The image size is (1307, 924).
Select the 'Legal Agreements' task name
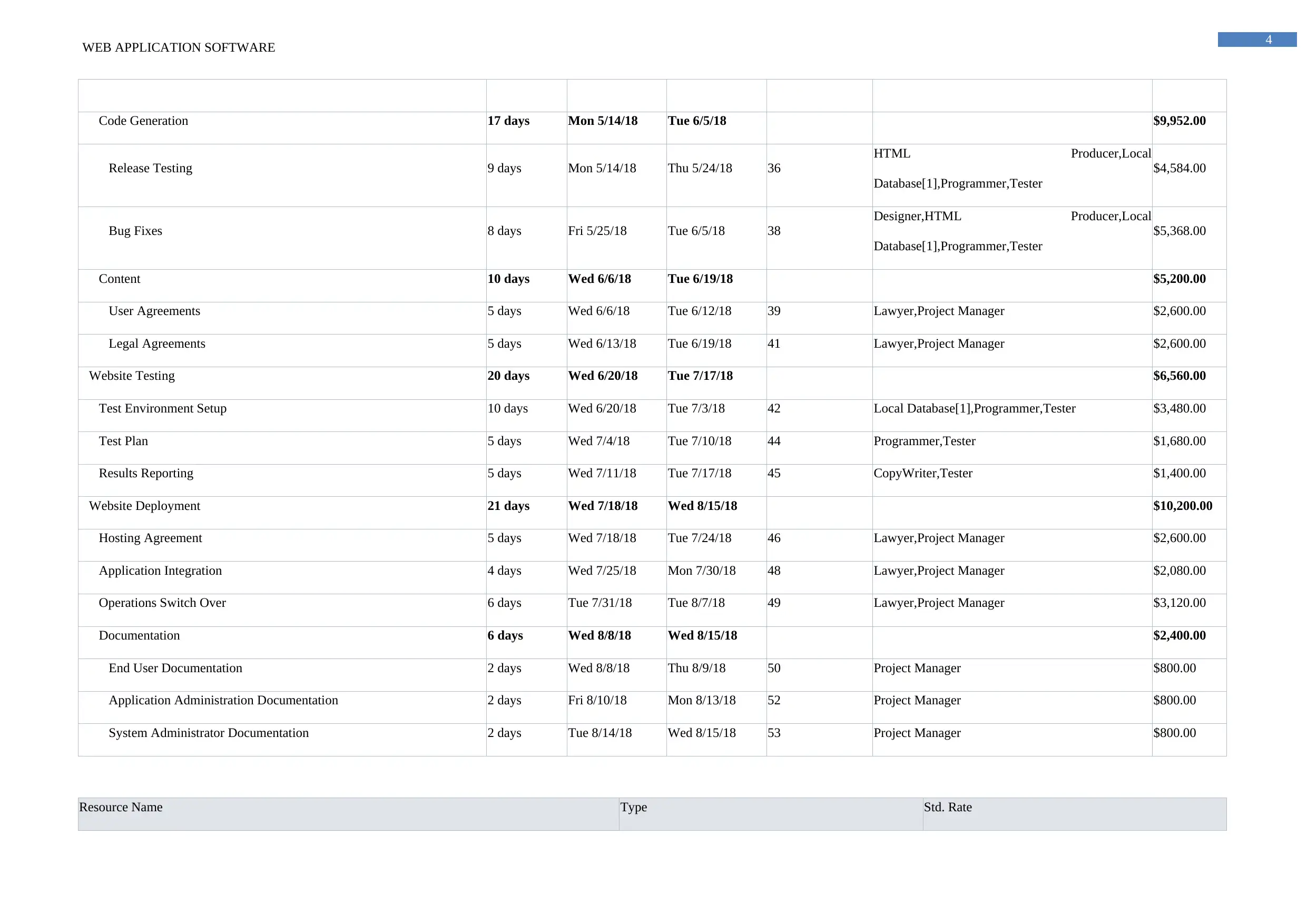pyautogui.click(x=157, y=343)
